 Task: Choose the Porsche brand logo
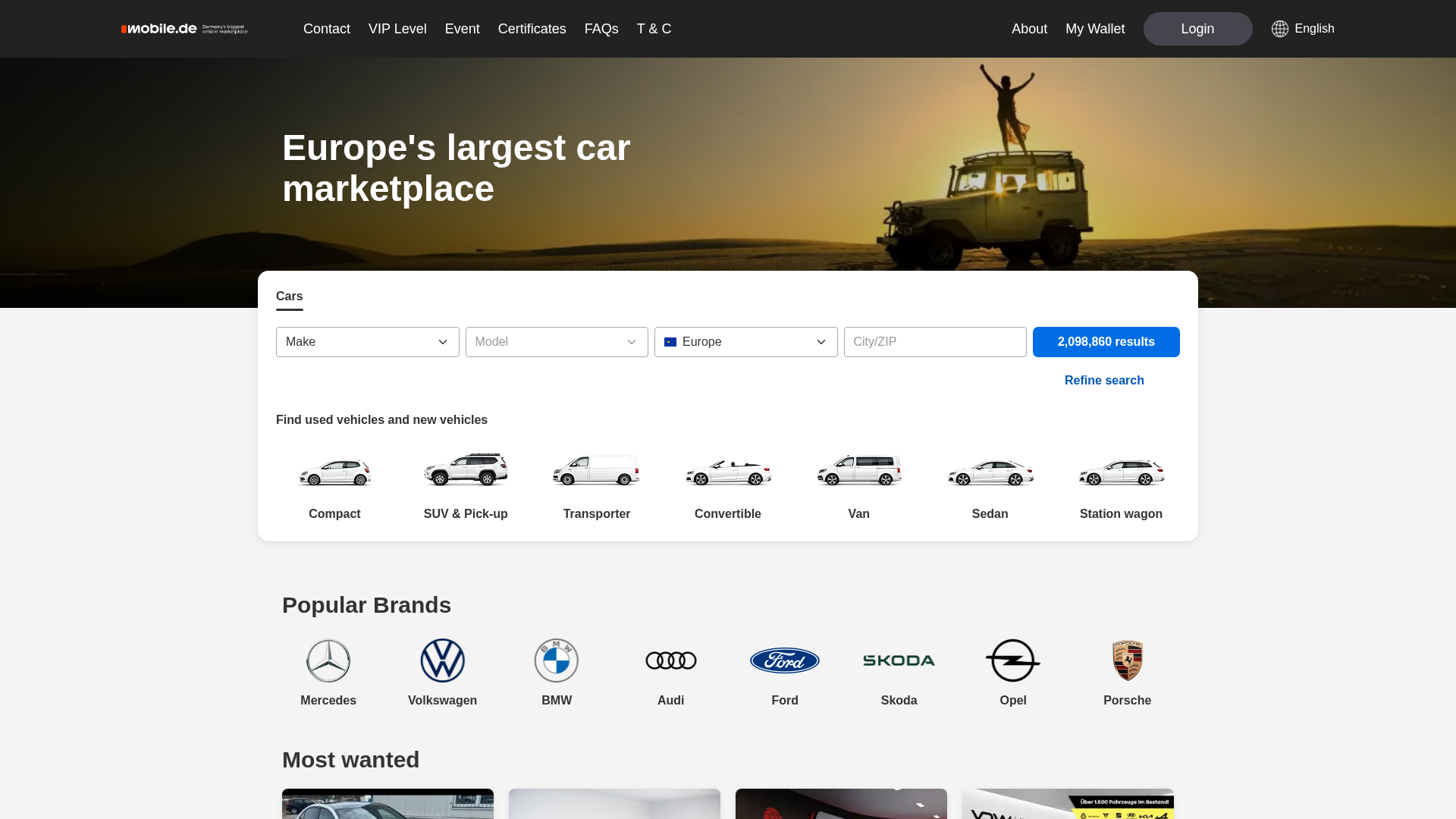[1128, 661]
